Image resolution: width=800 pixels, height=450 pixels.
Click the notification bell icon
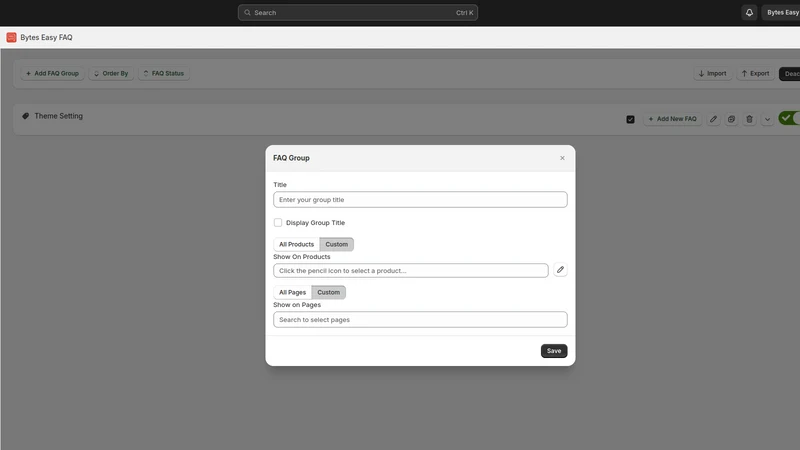tap(749, 13)
